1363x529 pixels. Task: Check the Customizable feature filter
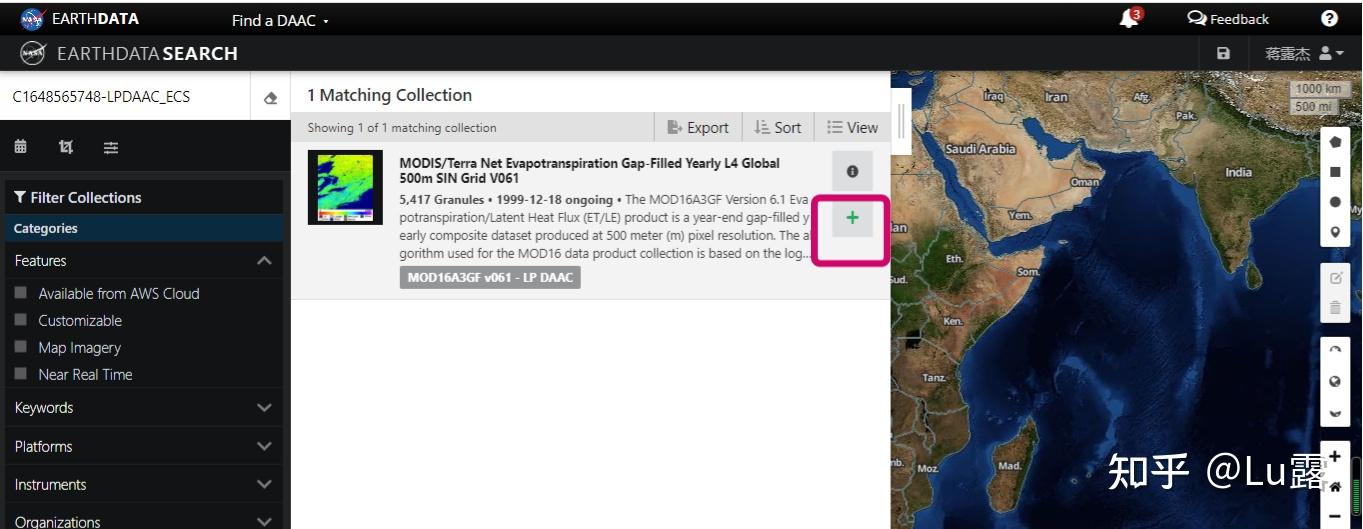coord(20,320)
